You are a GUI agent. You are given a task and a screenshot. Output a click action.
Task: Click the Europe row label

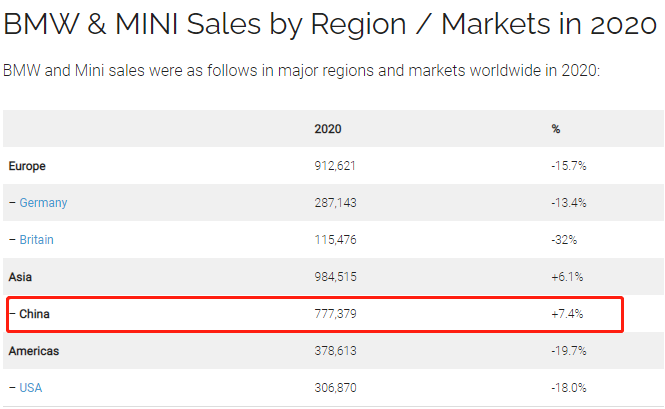pyautogui.click(x=28, y=166)
